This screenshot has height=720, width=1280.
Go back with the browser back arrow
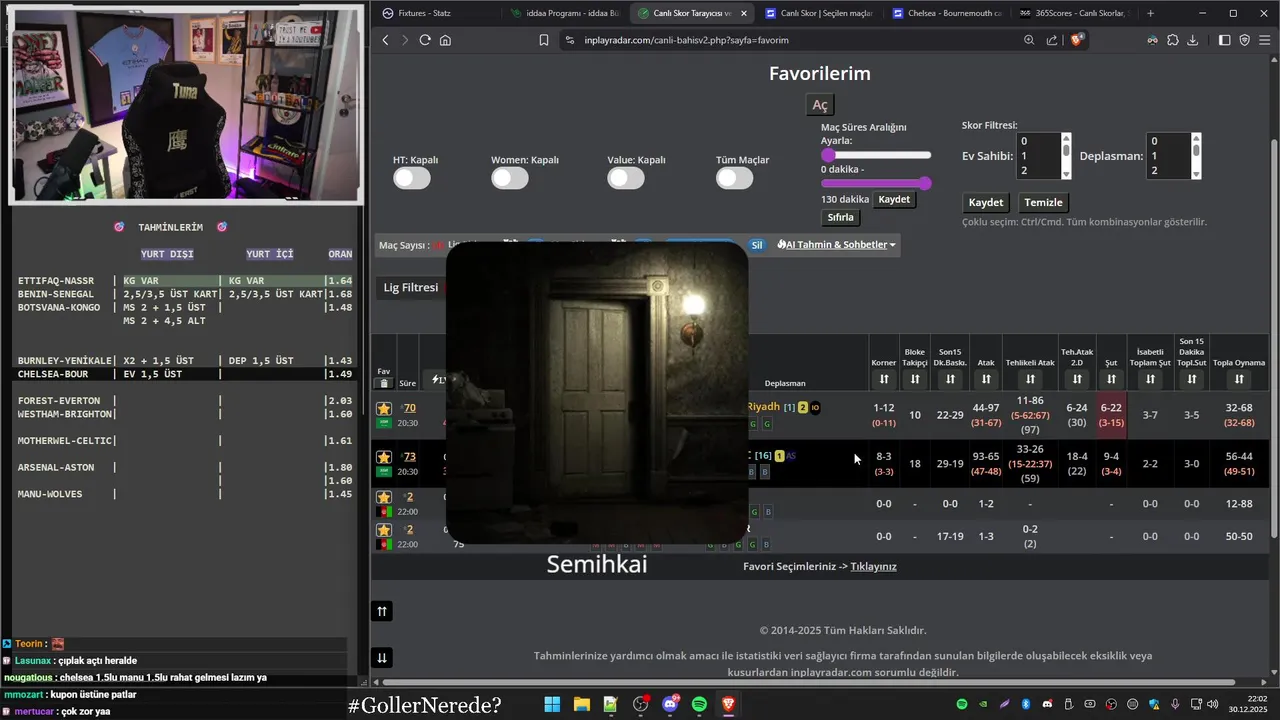pyautogui.click(x=386, y=40)
